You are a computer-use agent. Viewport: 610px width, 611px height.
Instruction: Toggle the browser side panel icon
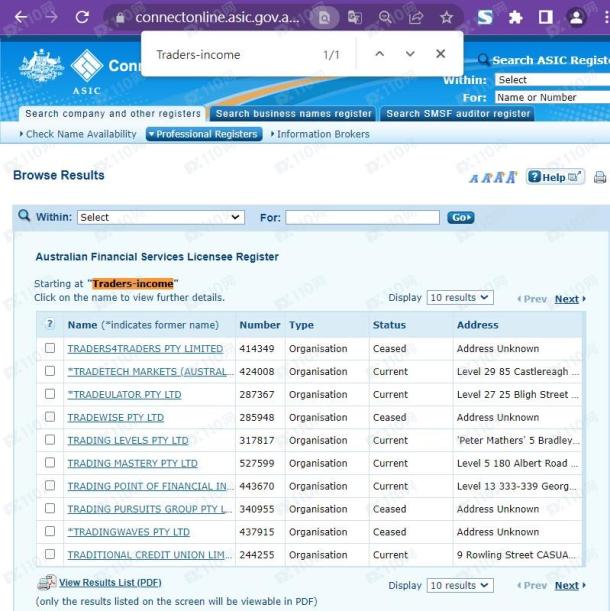coord(546,17)
